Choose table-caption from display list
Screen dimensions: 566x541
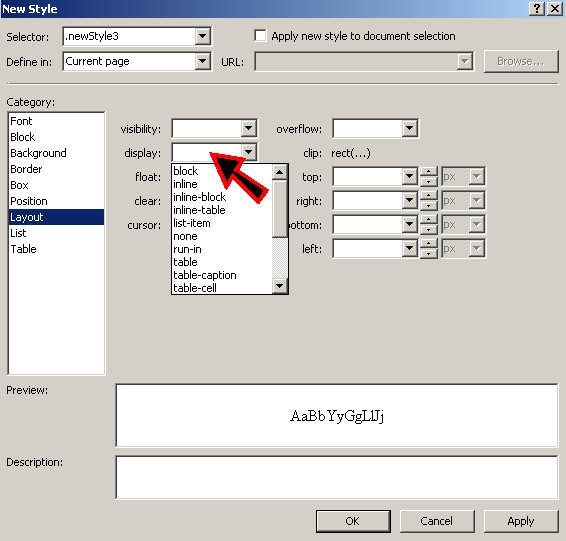pos(222,275)
